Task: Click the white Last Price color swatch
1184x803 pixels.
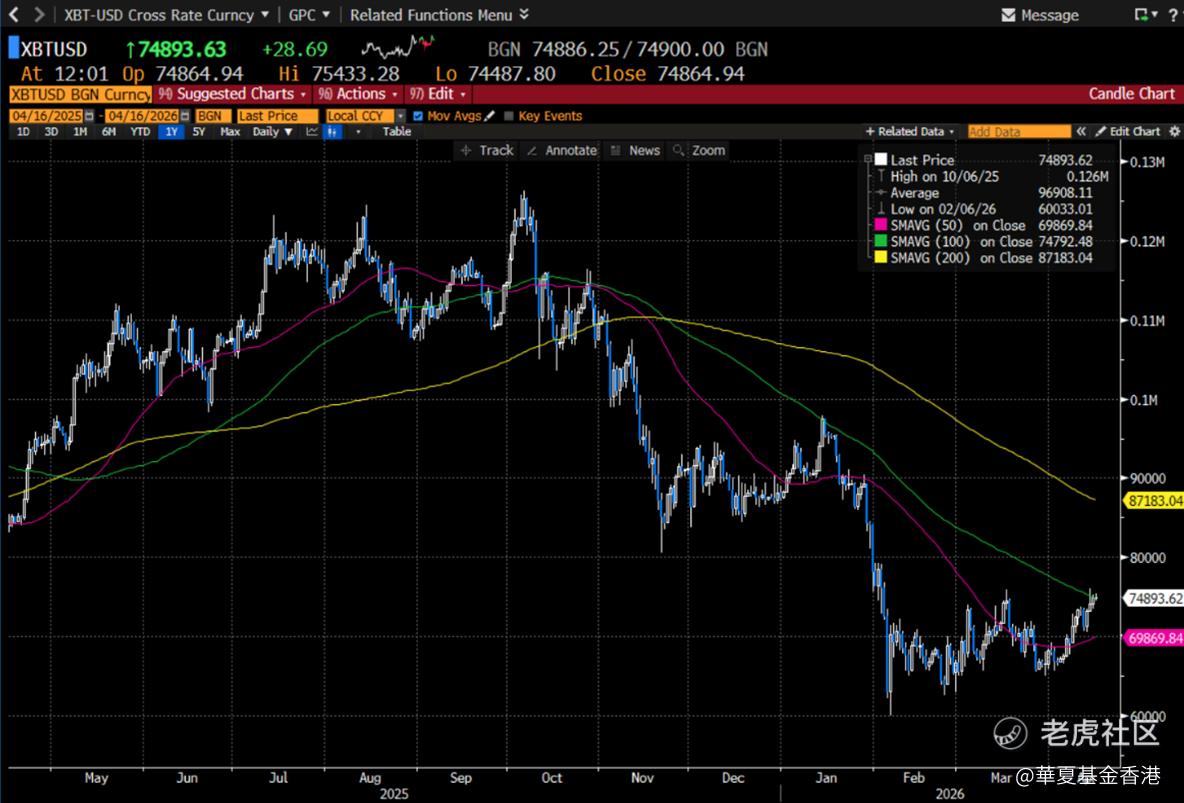Action: pos(880,159)
